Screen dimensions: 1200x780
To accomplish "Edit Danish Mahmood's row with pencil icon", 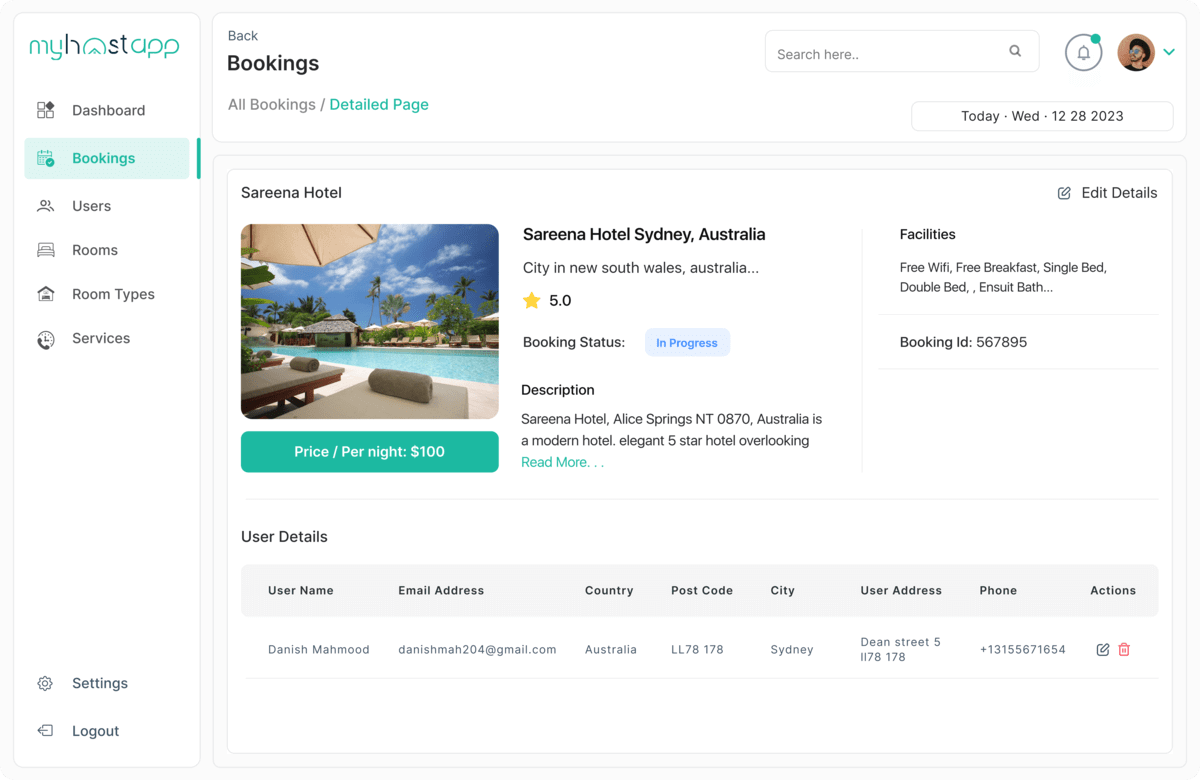I will pos(1103,650).
